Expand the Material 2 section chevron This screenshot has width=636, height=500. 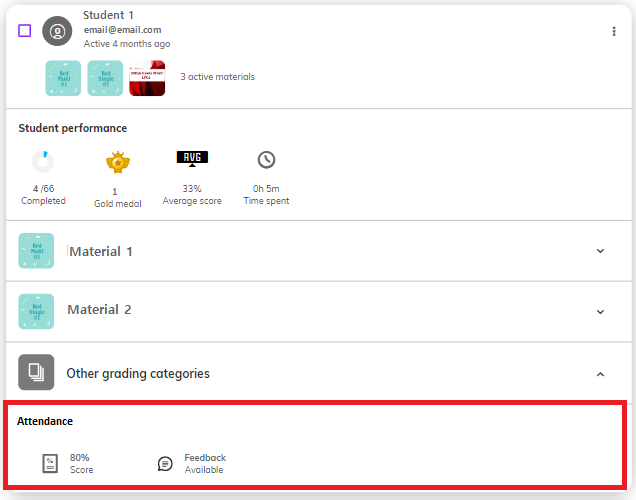600,312
